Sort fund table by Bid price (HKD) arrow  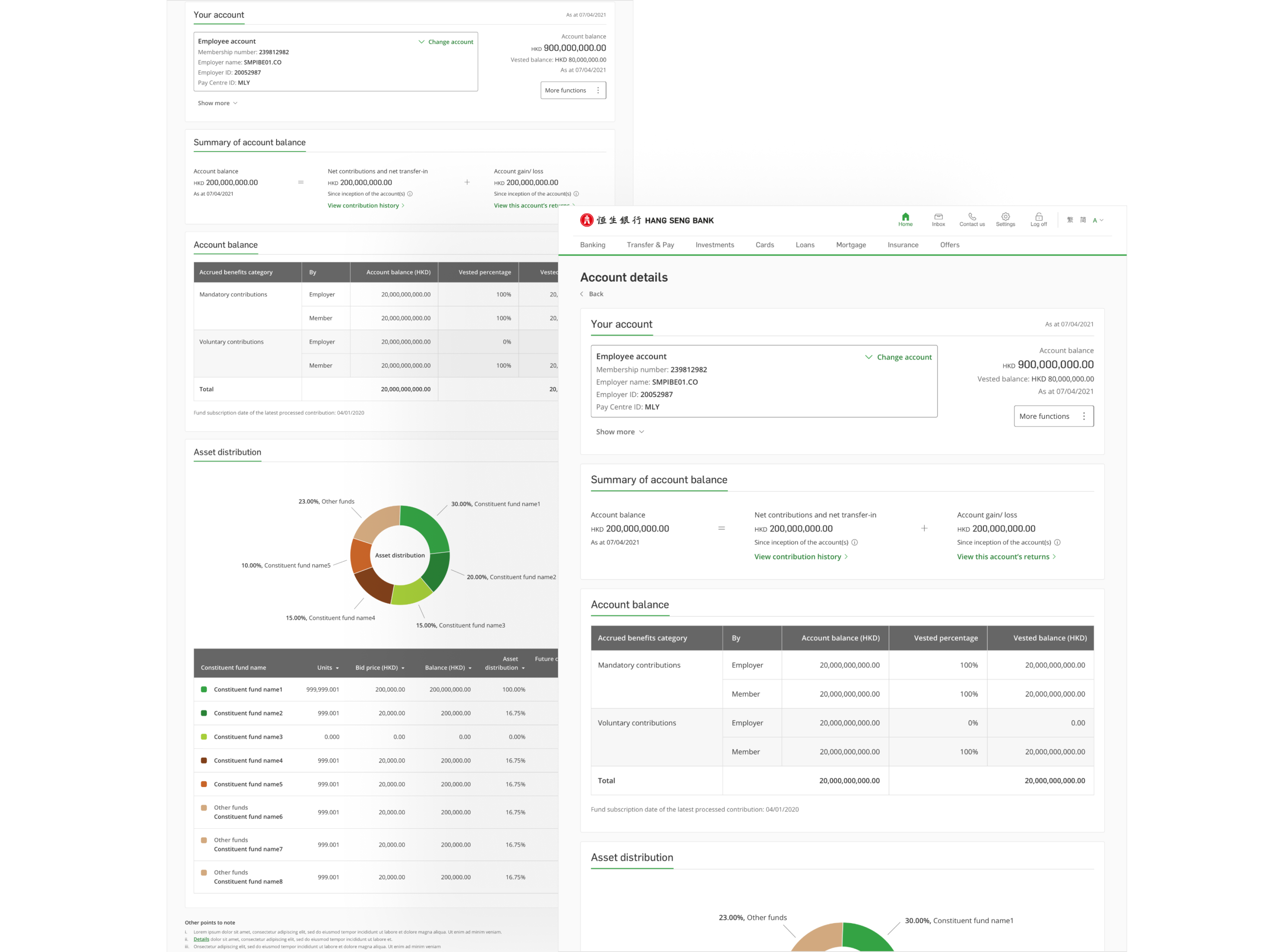click(403, 668)
